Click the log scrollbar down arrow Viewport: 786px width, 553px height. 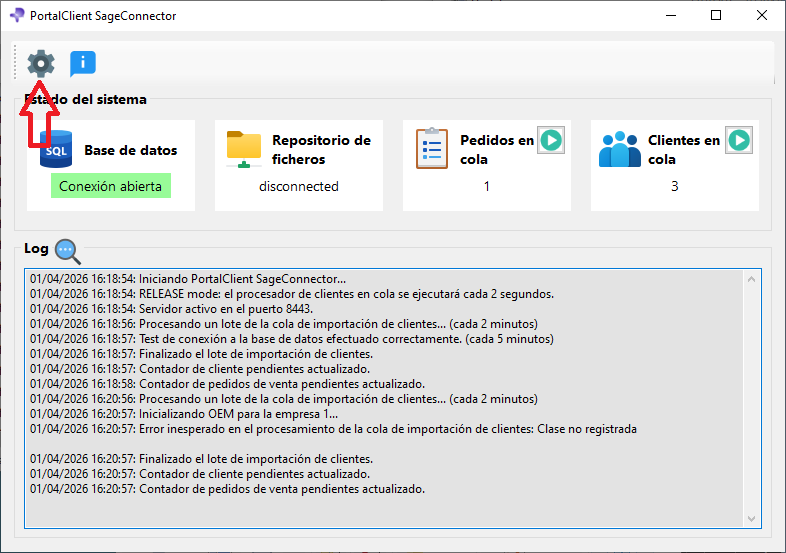[x=751, y=518]
